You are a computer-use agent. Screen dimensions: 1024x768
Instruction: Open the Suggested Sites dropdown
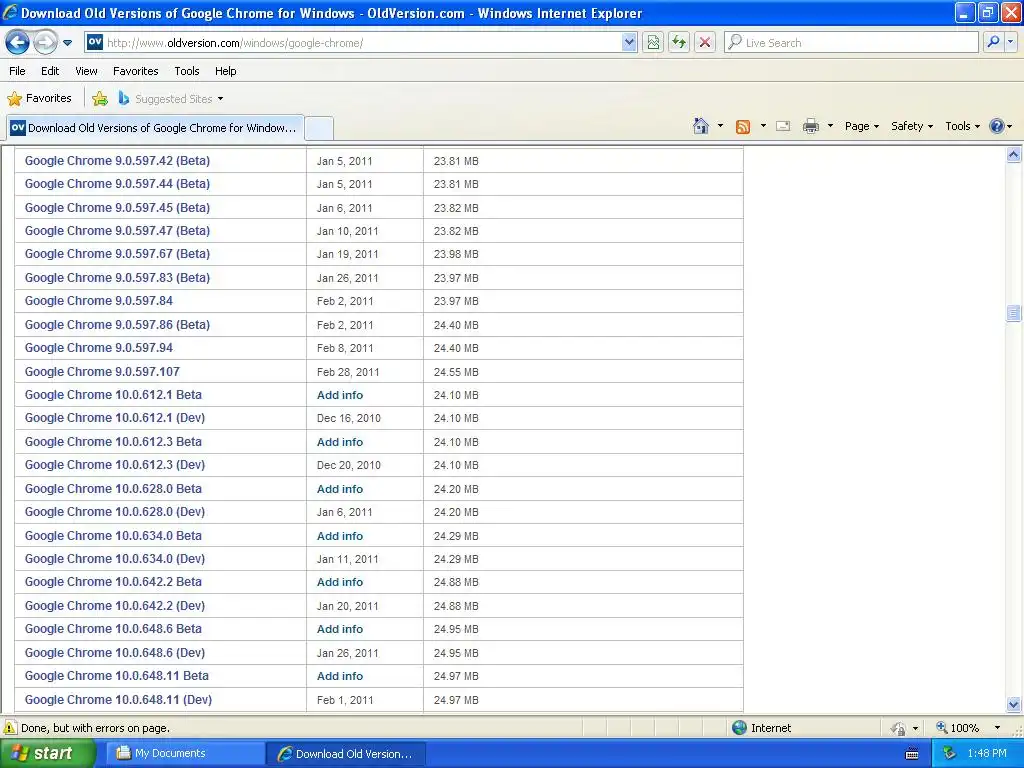171,99
